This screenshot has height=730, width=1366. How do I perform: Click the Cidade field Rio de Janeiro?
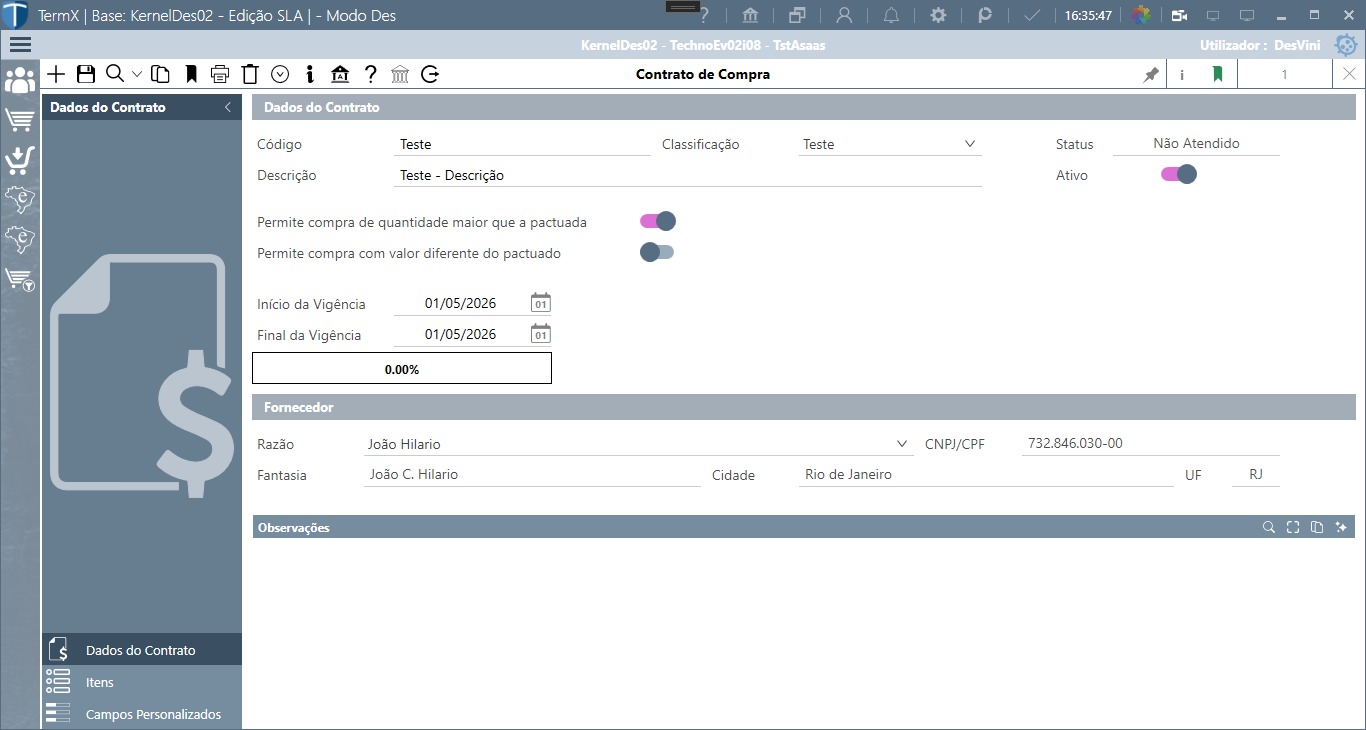[x=986, y=475]
